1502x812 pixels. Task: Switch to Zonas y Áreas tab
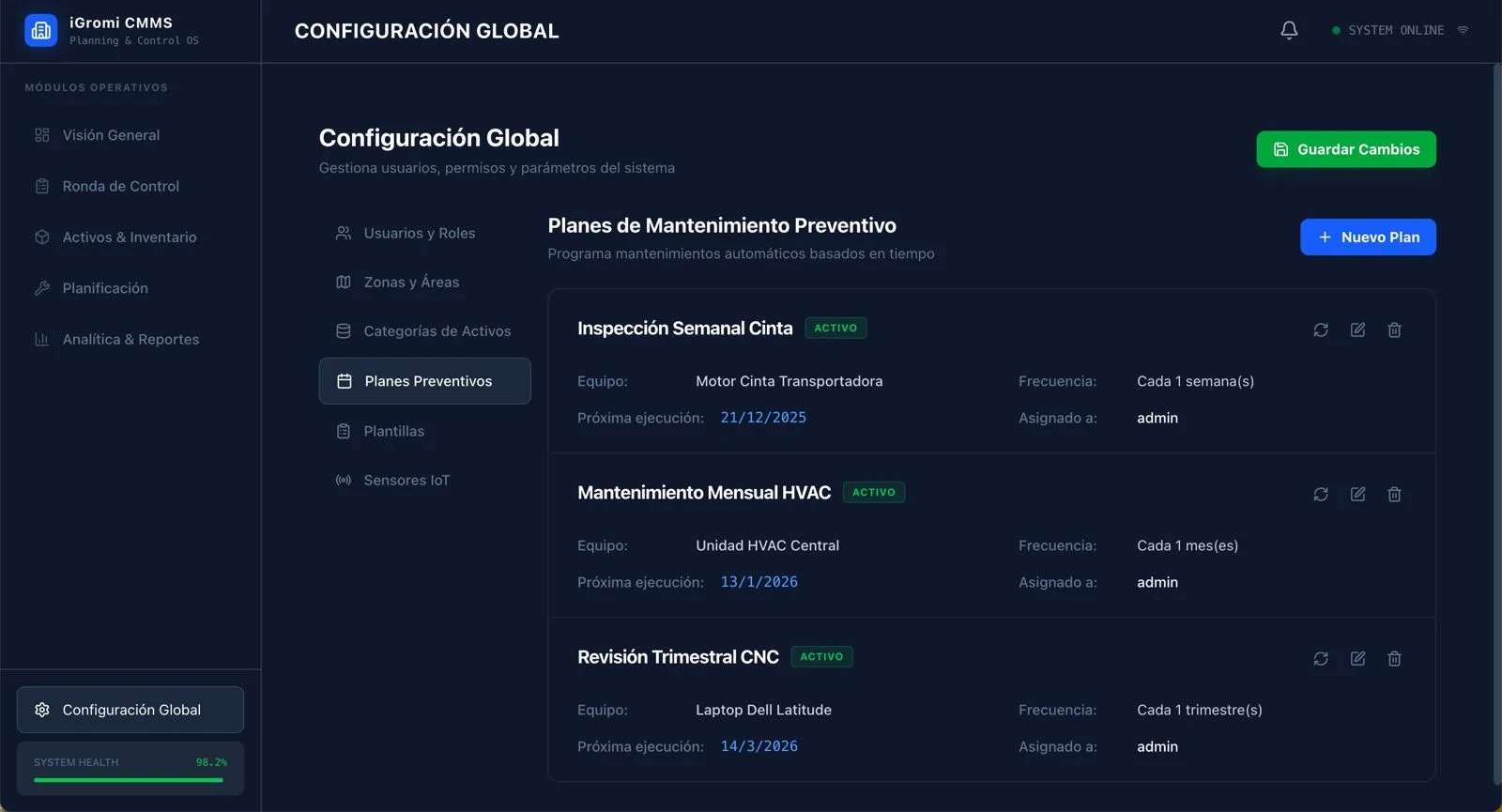coord(424,282)
